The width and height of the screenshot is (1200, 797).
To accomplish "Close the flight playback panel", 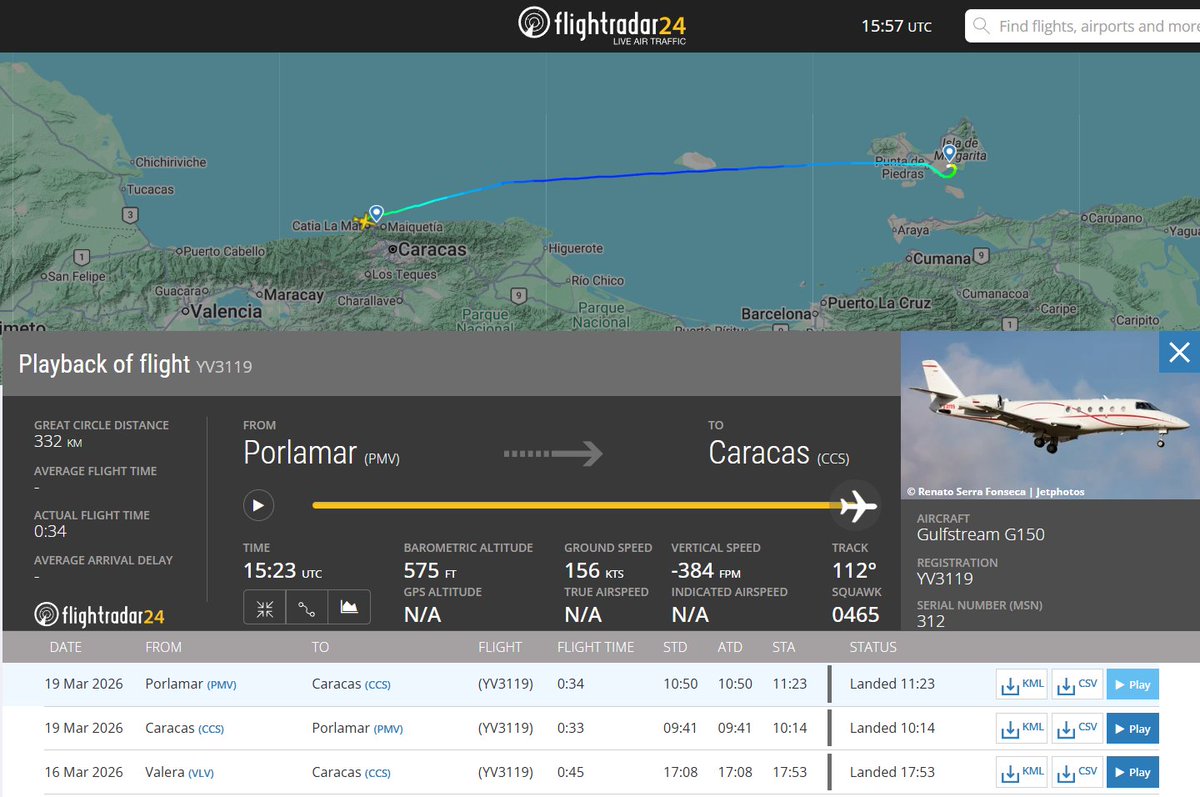I will pyautogui.click(x=1179, y=352).
